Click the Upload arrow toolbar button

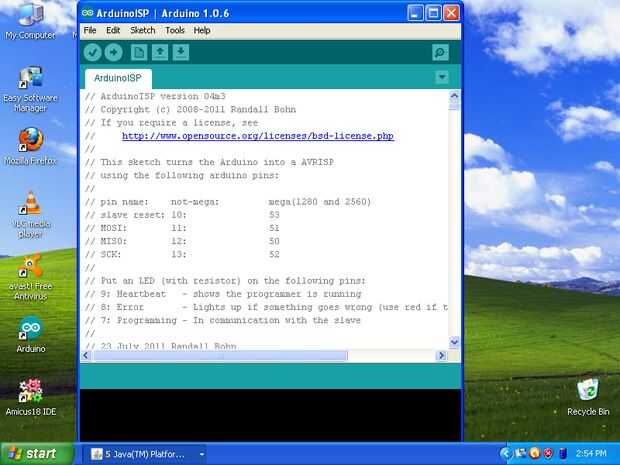pyautogui.click(x=113, y=52)
